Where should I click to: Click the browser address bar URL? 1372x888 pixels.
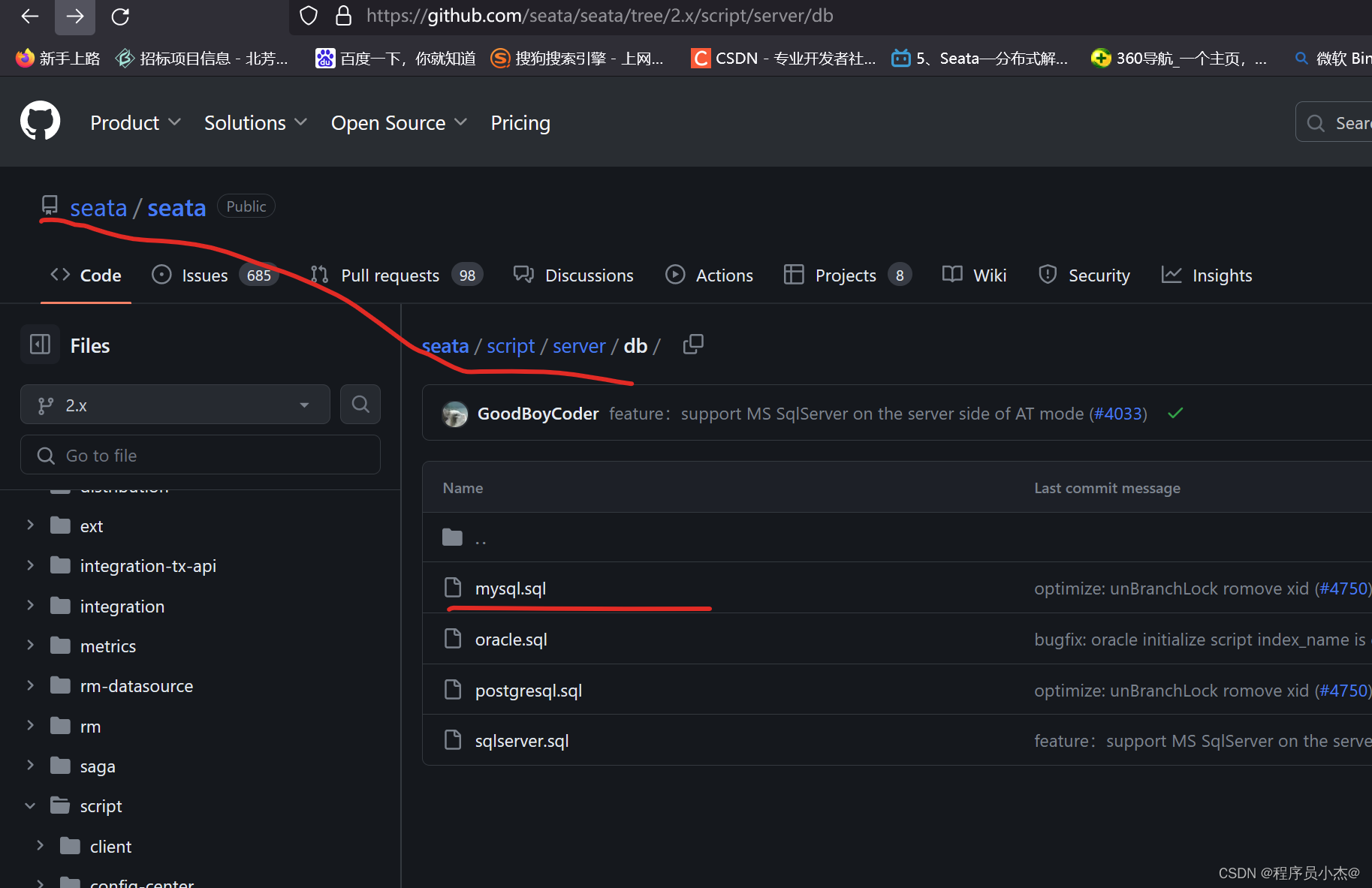pyautogui.click(x=599, y=16)
